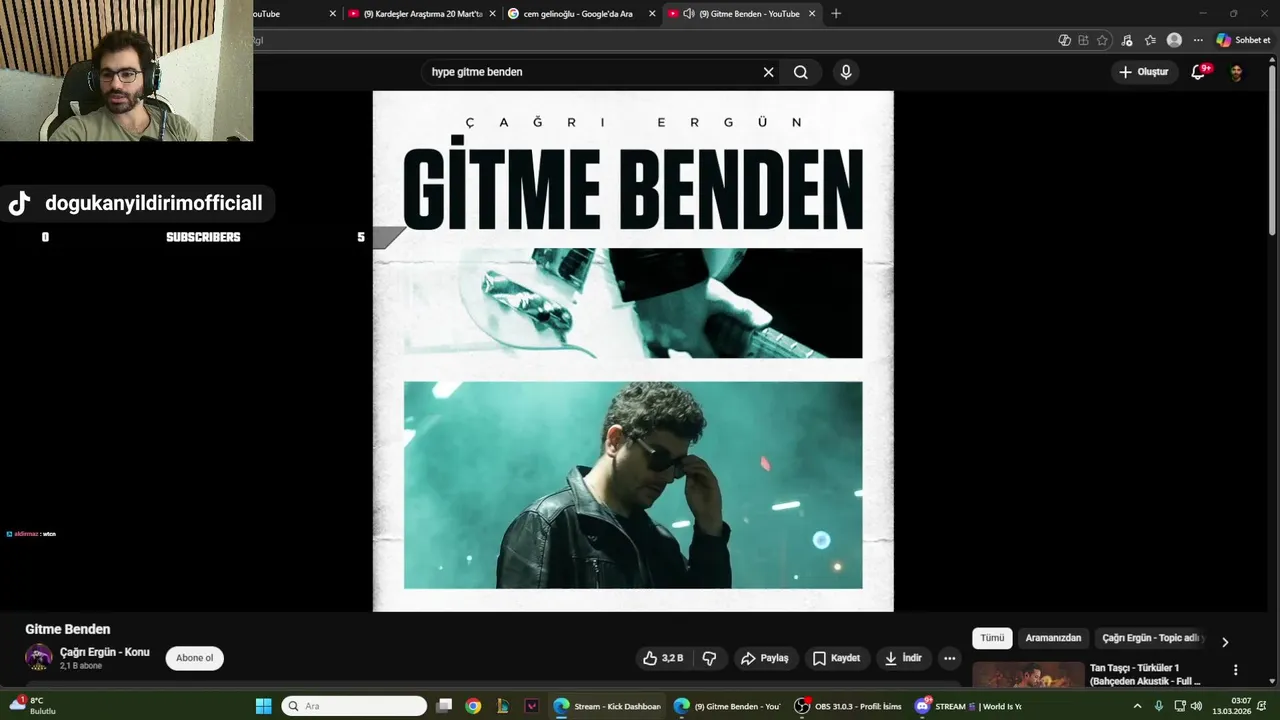The image size is (1280, 720).
Task: Mute the Gitme Benden tab audio icon
Action: point(689,14)
